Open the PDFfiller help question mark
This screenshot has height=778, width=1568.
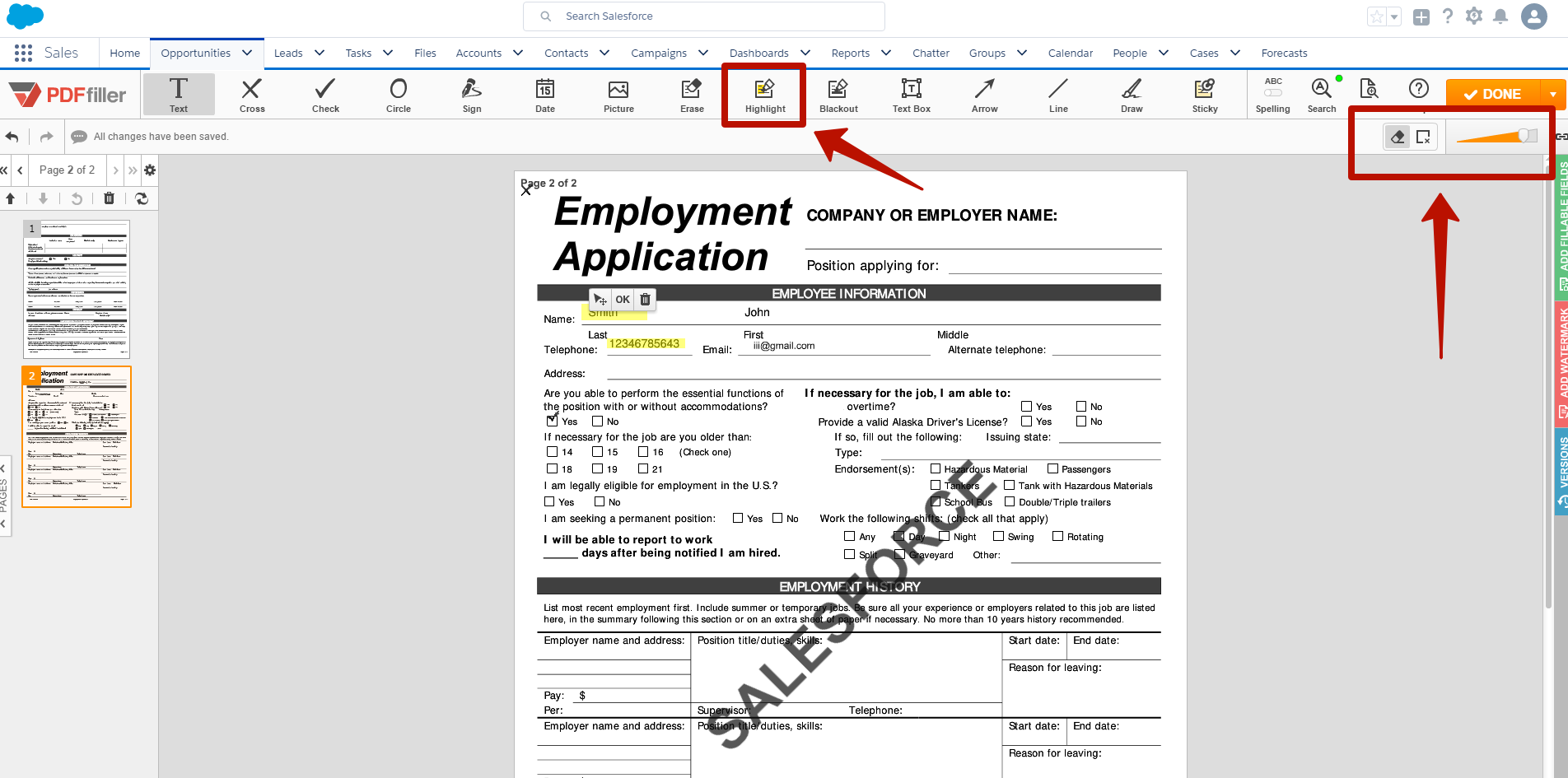point(1419,88)
